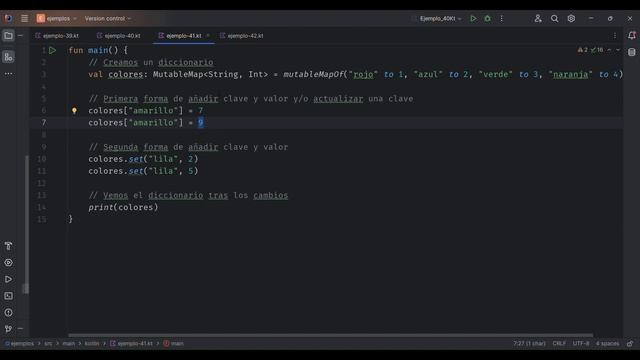Click the left panel vertical scrollbar
The width and height of the screenshot is (640, 360).
[26, 224]
